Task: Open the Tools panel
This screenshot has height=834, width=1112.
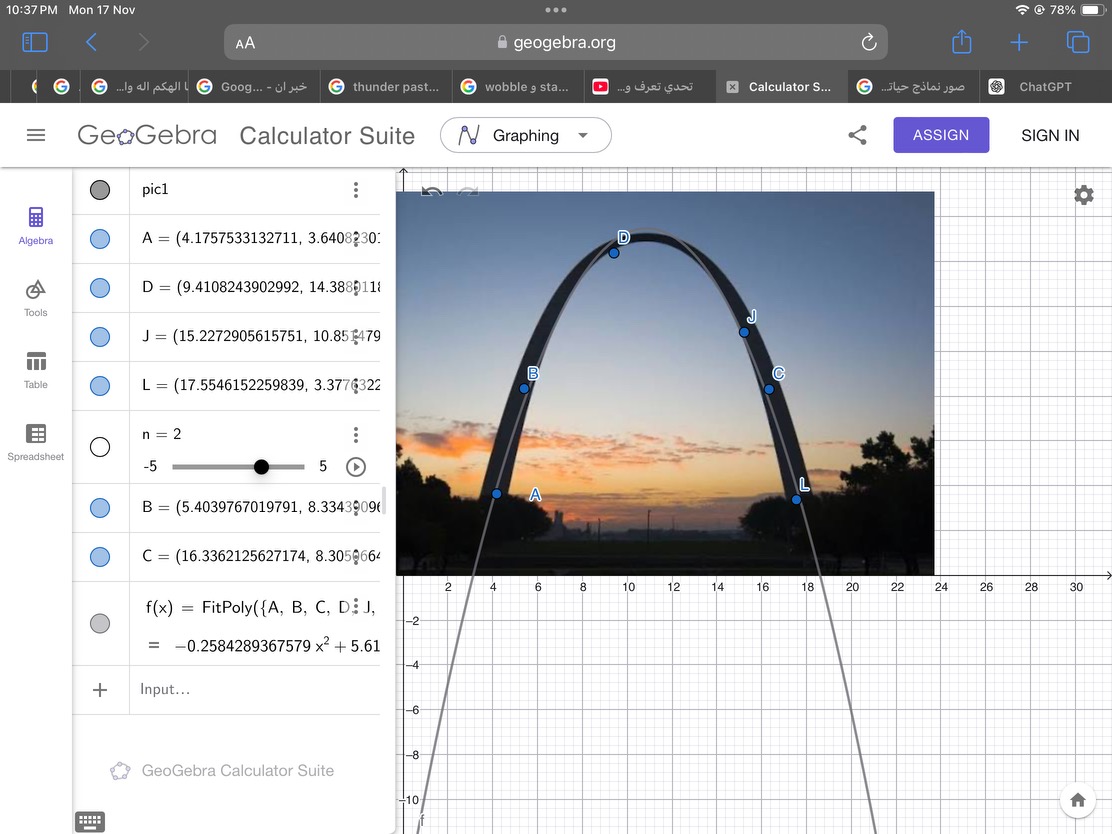Action: (36, 295)
